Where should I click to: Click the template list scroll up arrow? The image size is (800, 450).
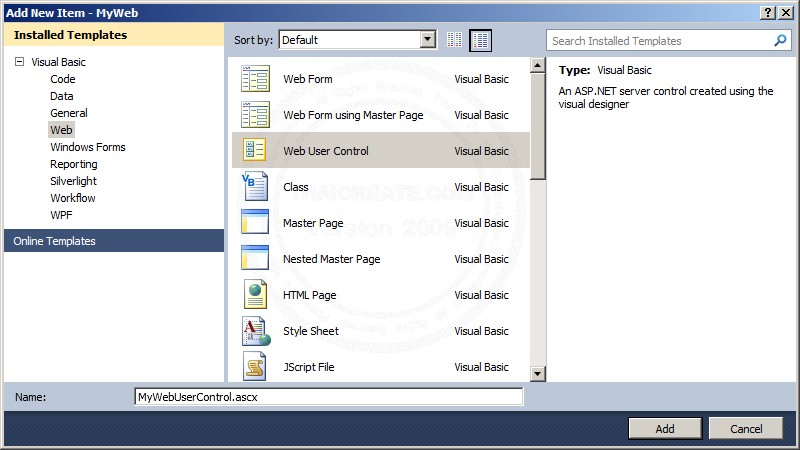(x=537, y=65)
